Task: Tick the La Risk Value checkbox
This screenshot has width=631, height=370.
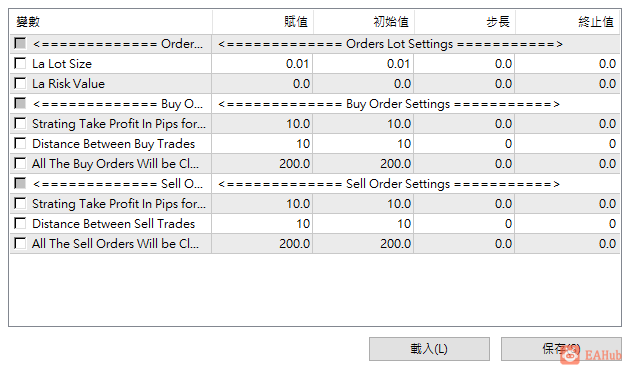Action: coord(20,83)
